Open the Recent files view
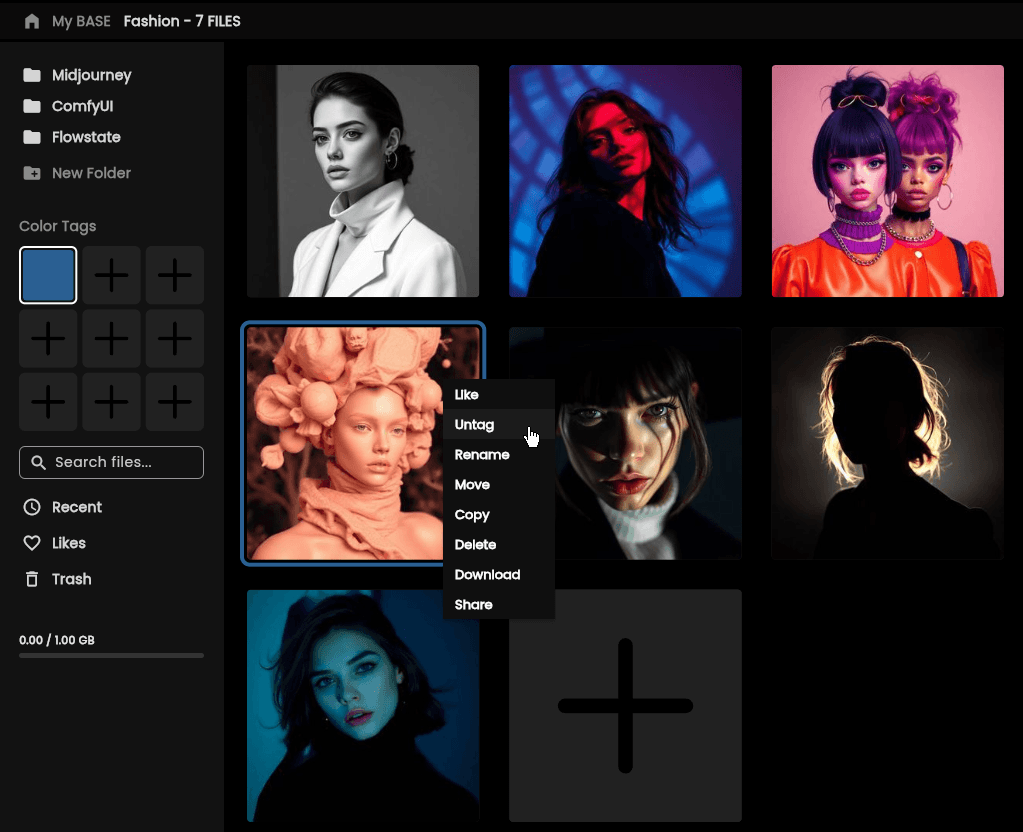 click(x=76, y=507)
